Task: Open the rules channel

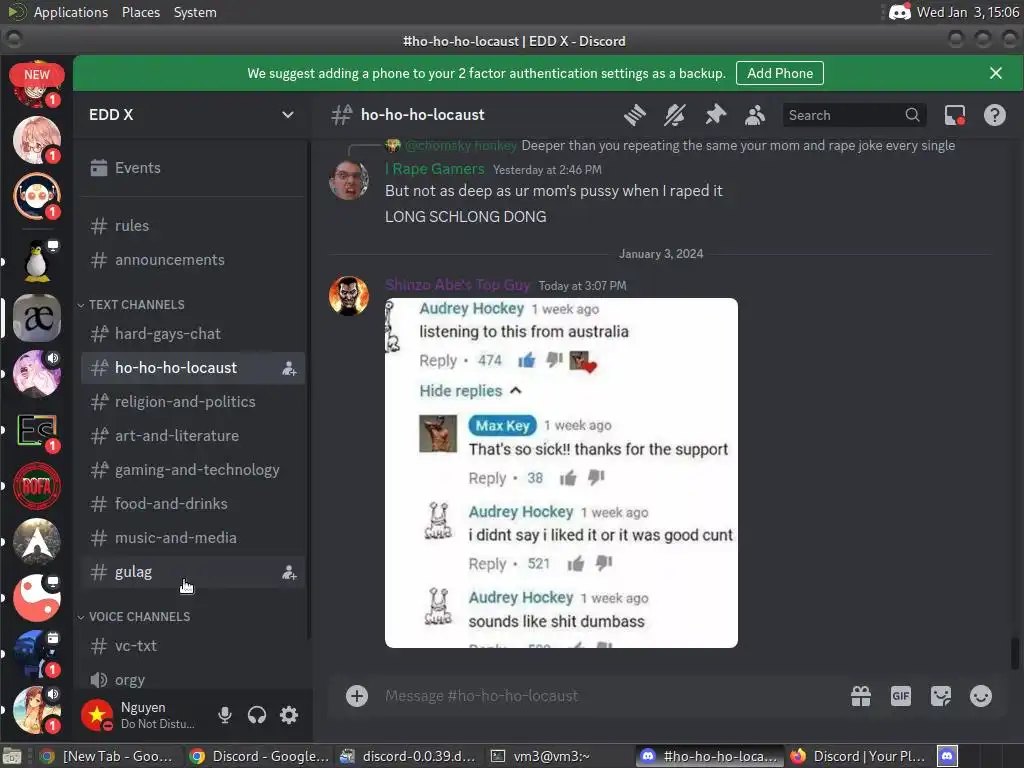Action: [191, 226]
